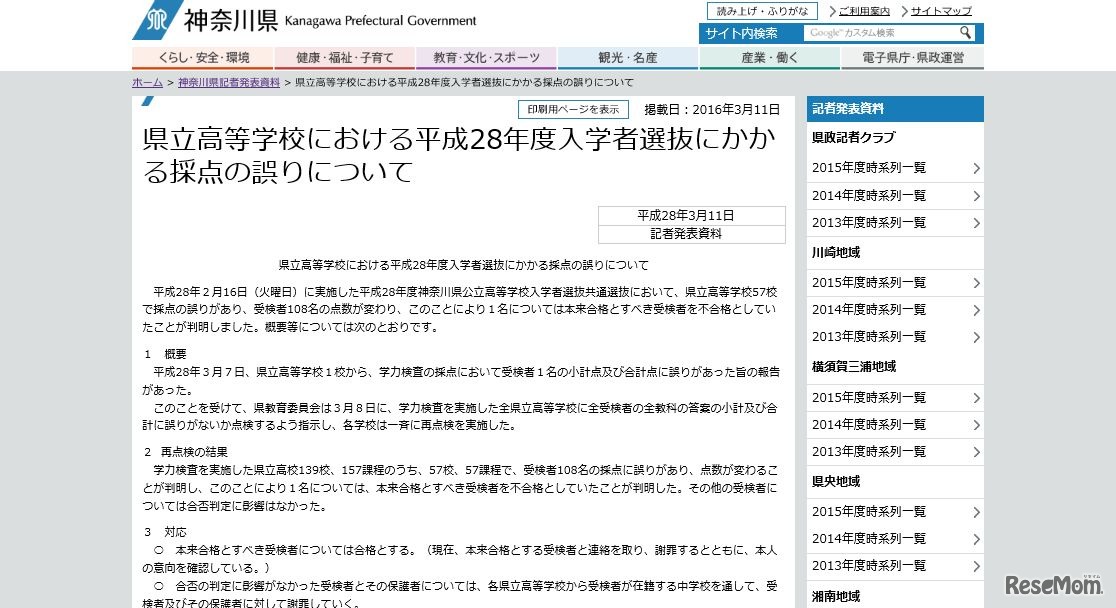
Task: Click the arrow icon on 2015年度時系列一覧 under 県政記者クラブ
Action: pyautogui.click(x=976, y=168)
